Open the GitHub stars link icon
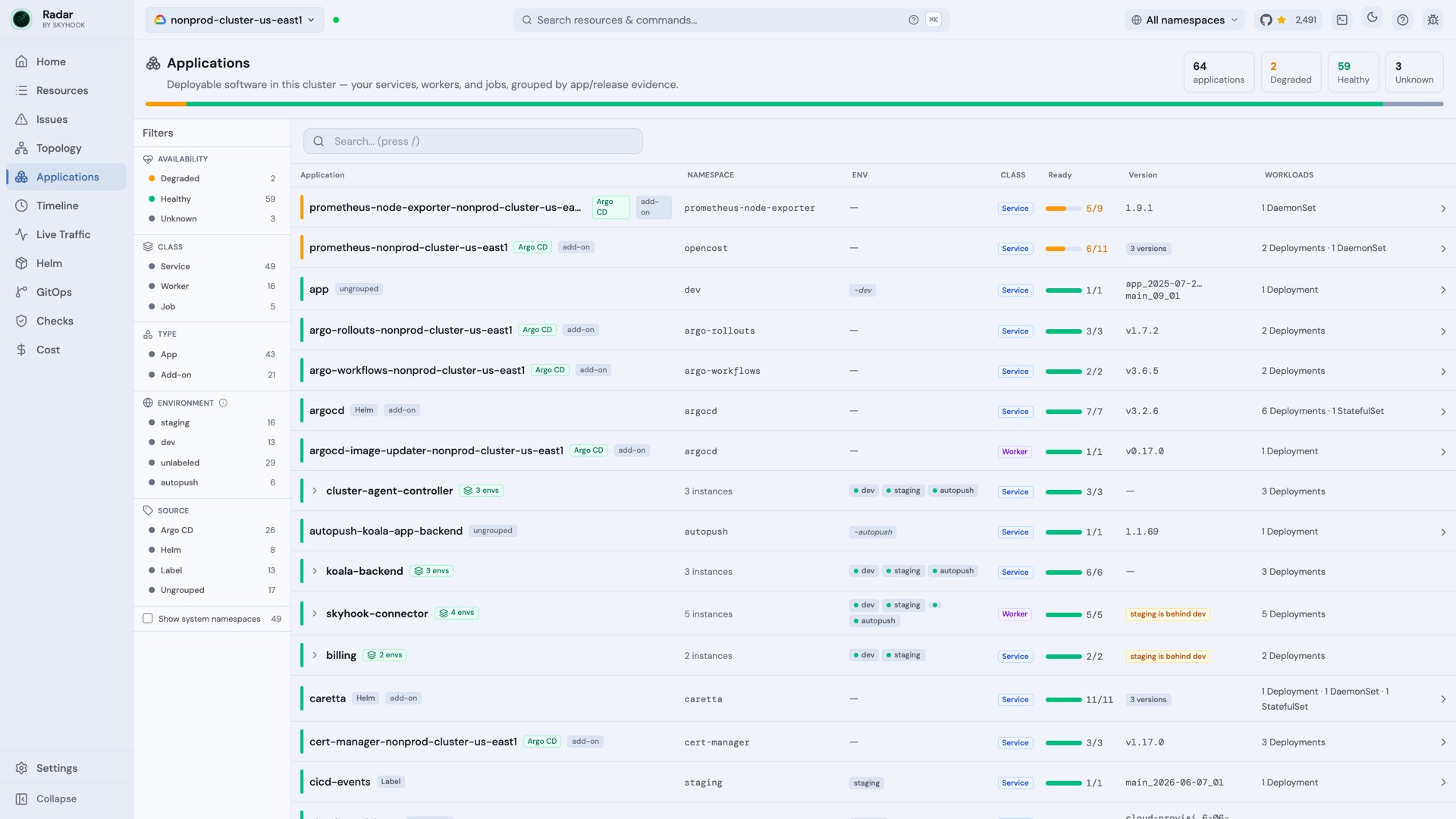Screen dimensions: 1456x819 1266,20
